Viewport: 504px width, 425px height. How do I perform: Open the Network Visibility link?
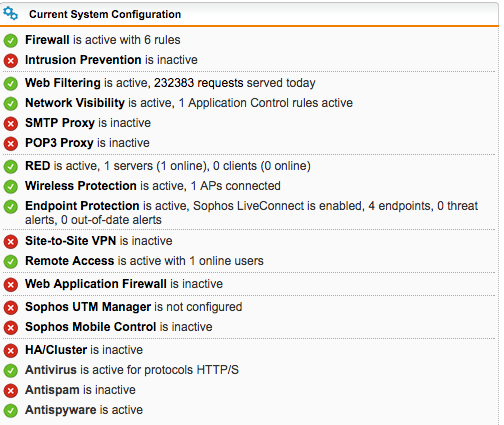point(75,103)
